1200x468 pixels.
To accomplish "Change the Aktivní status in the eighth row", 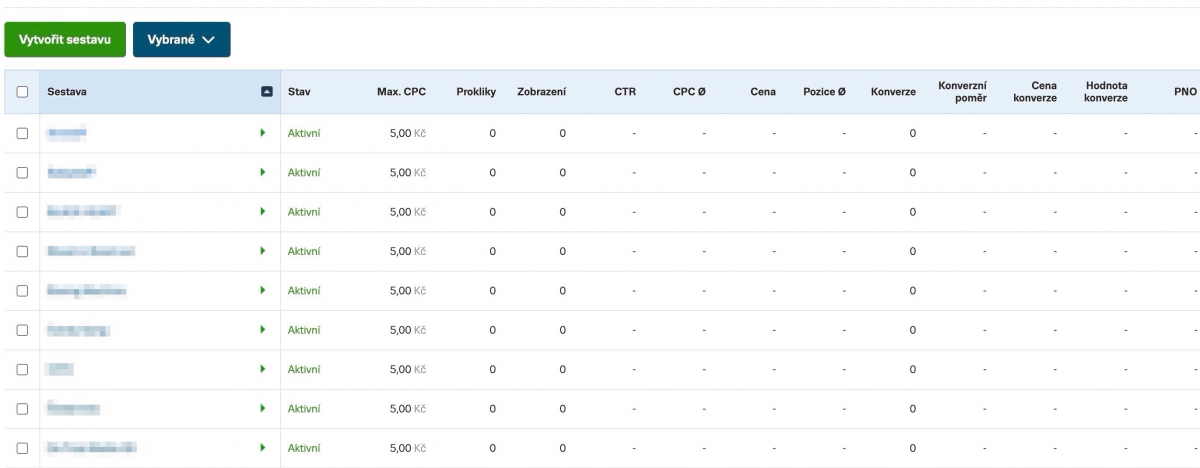I will (x=304, y=409).
